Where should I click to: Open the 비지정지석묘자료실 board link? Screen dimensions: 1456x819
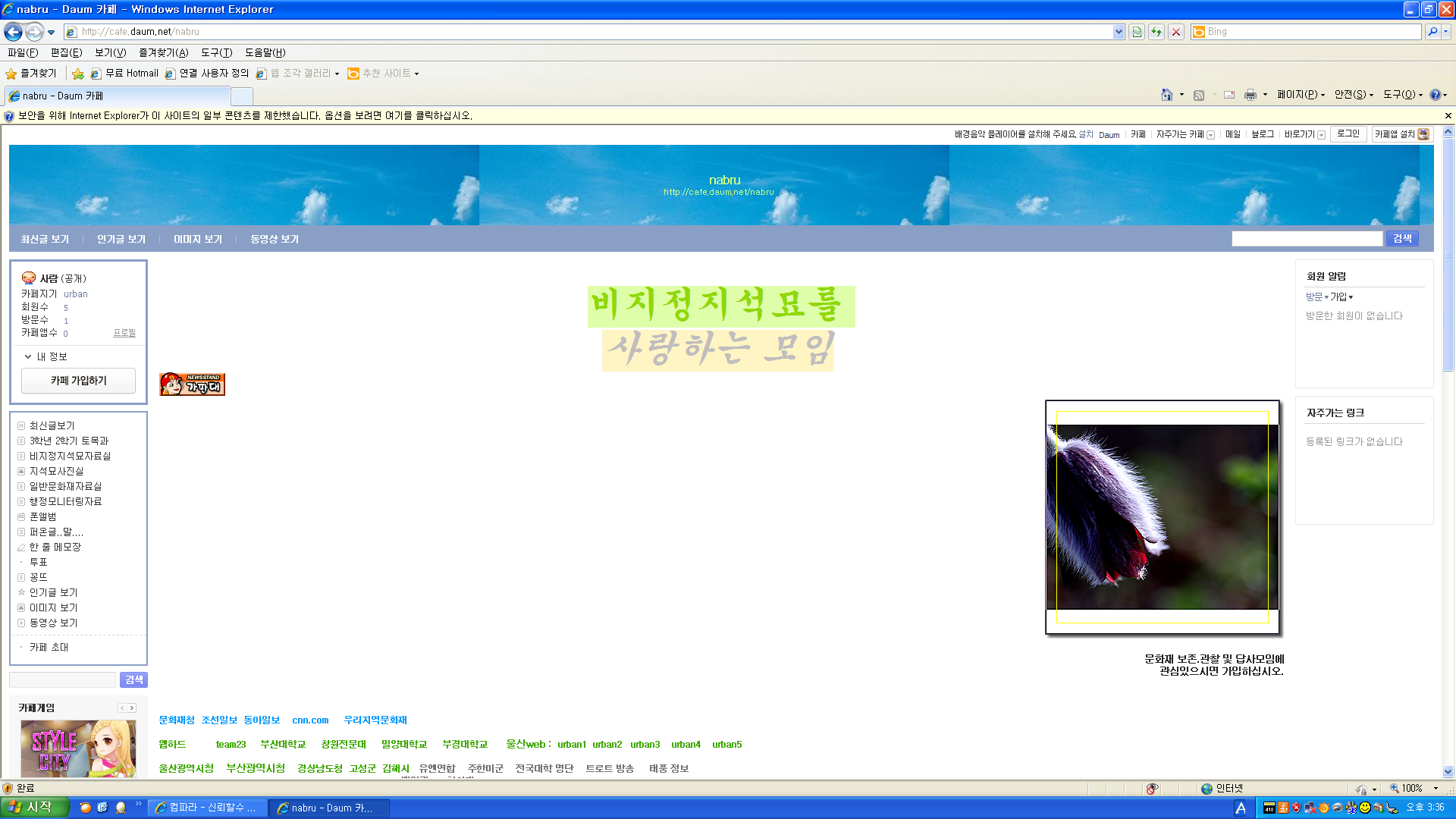(70, 456)
